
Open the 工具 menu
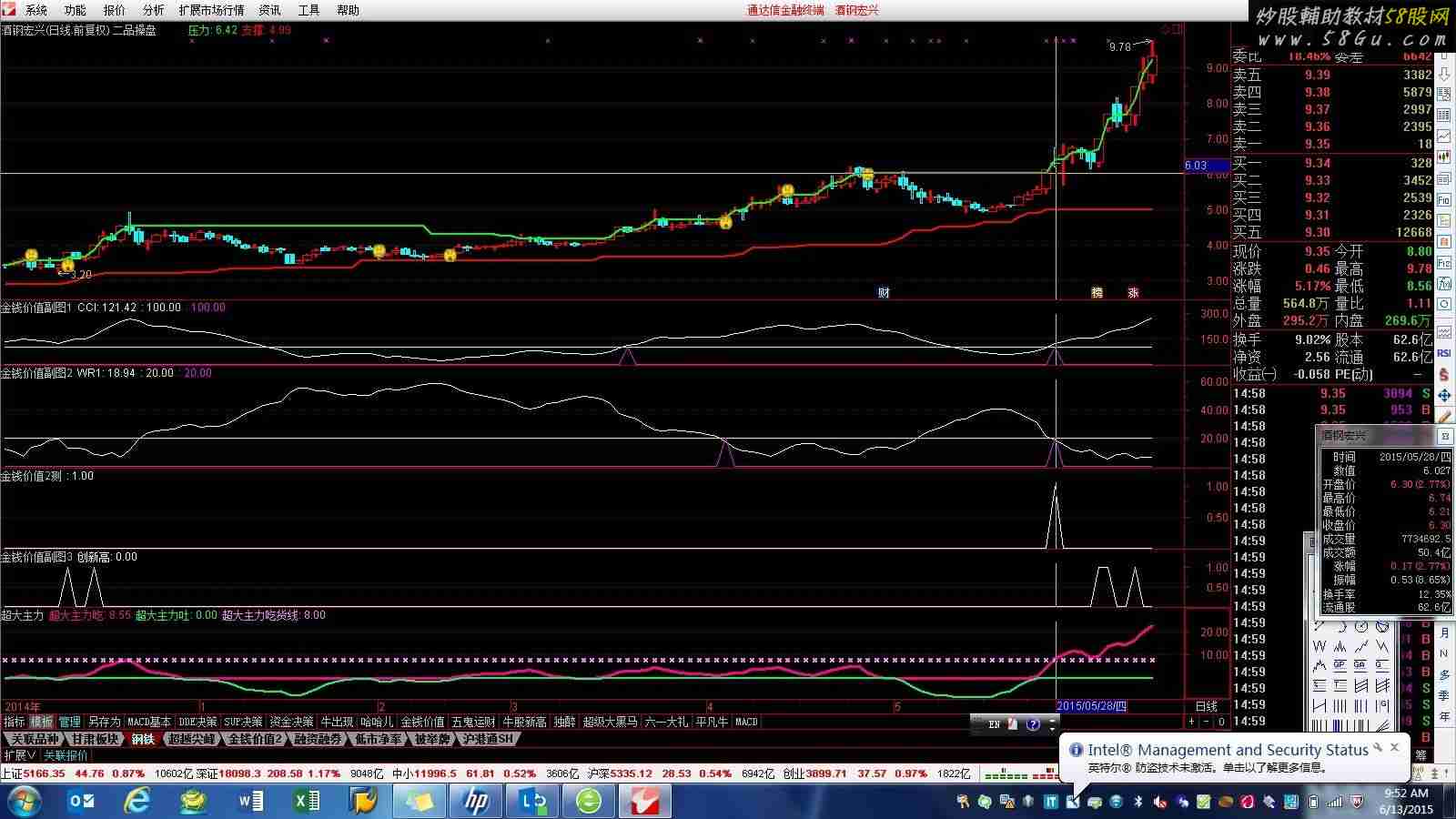[x=309, y=10]
